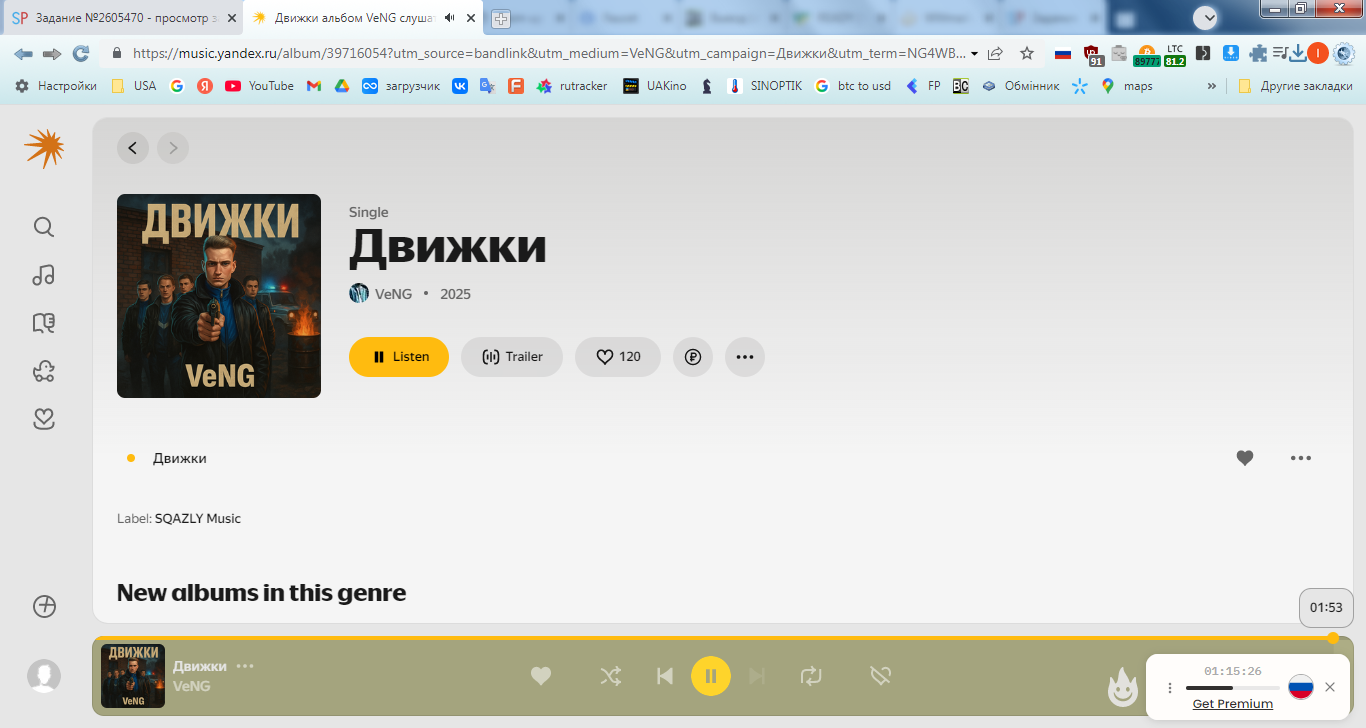Like the album with 120 likes
Image resolution: width=1366 pixels, height=728 pixels.
(618, 357)
